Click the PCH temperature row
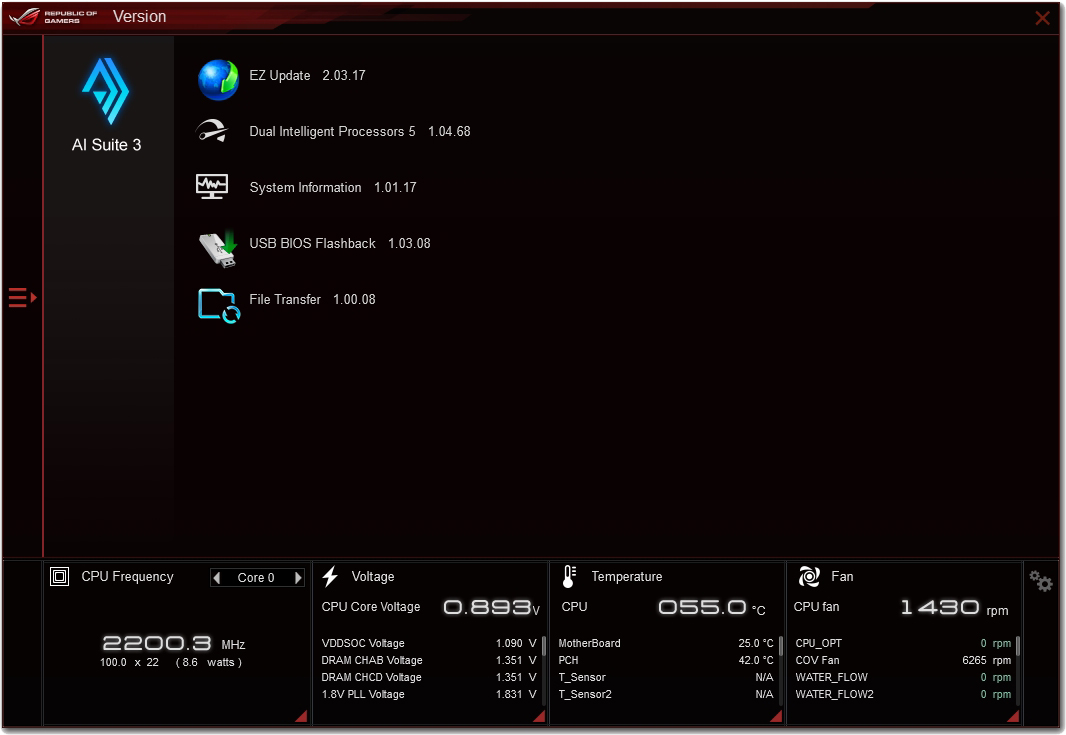Image resolution: width=1066 pixels, height=735 pixels. [x=666, y=660]
